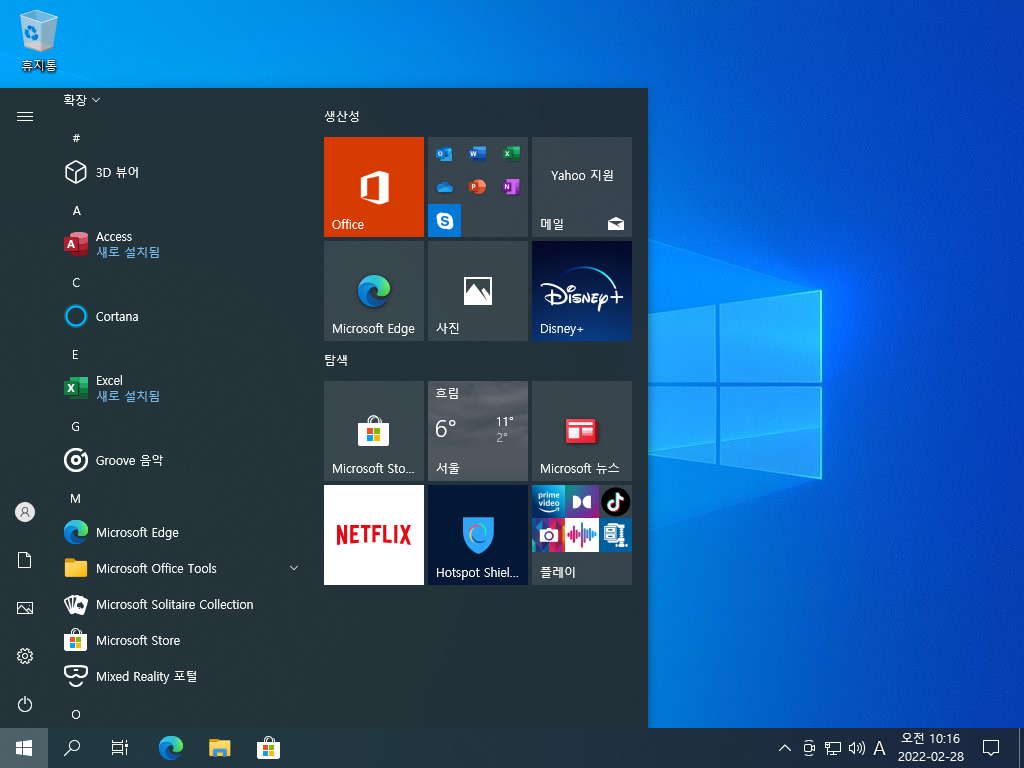Click the 확장 dropdown at top
This screenshot has height=768, width=1024.
click(x=82, y=100)
